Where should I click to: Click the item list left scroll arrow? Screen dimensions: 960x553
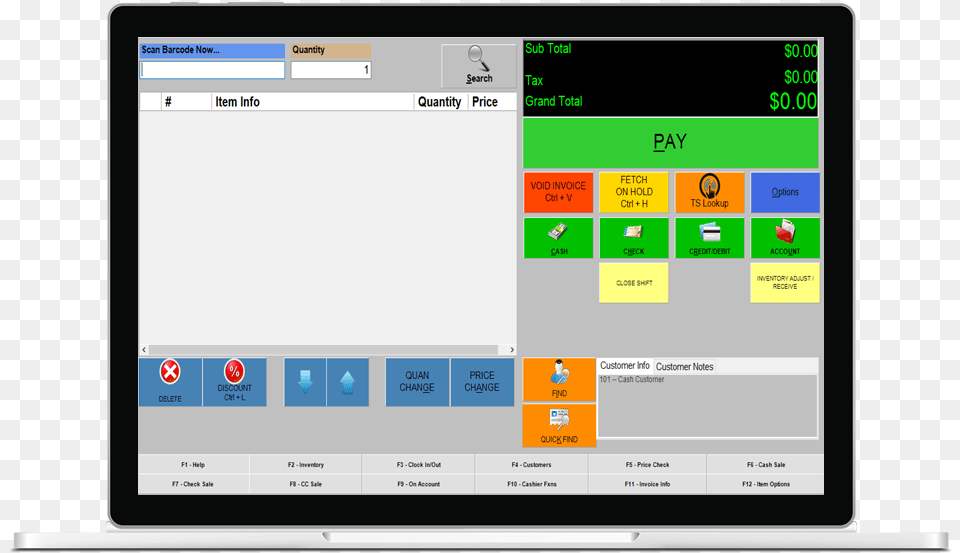144,350
